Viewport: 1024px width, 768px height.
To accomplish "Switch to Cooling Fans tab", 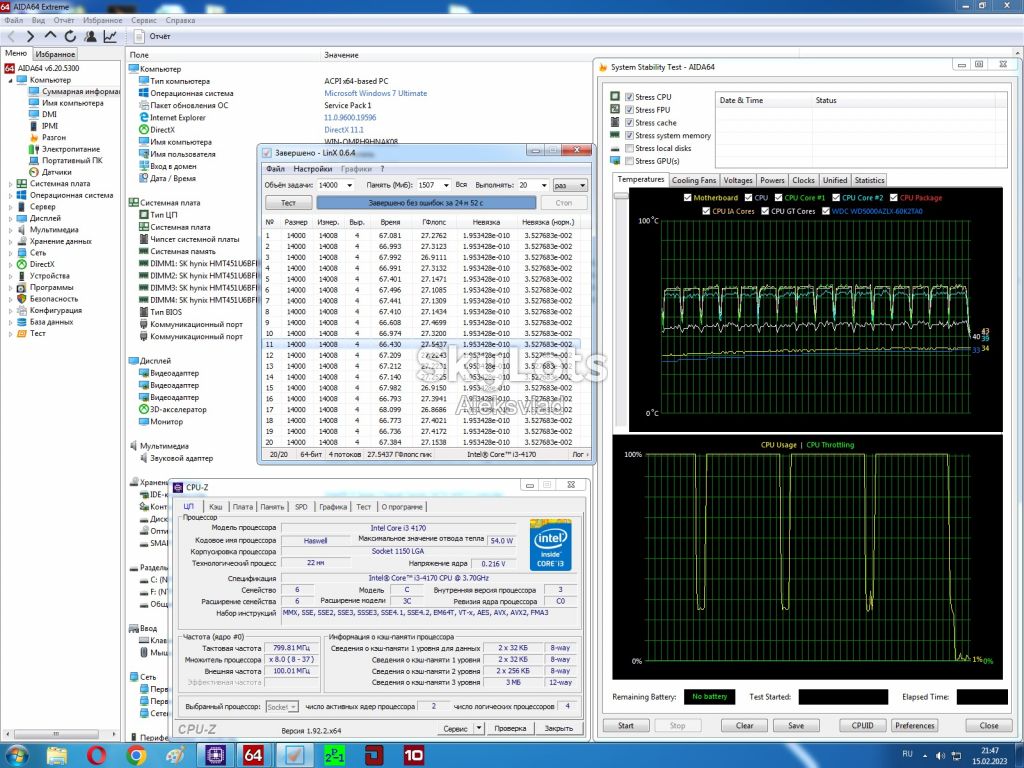I will [694, 180].
